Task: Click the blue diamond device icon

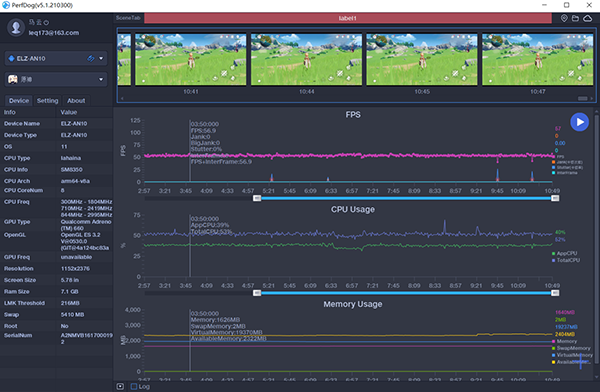Action: pyautogui.click(x=11, y=58)
